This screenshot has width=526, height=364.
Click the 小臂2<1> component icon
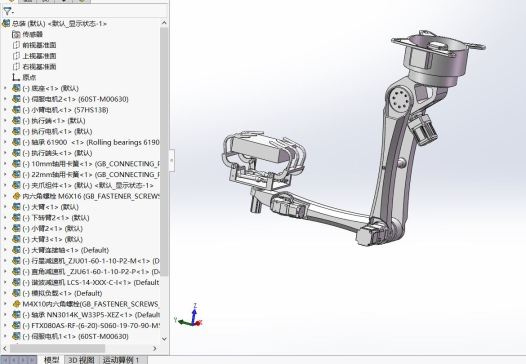point(16,228)
